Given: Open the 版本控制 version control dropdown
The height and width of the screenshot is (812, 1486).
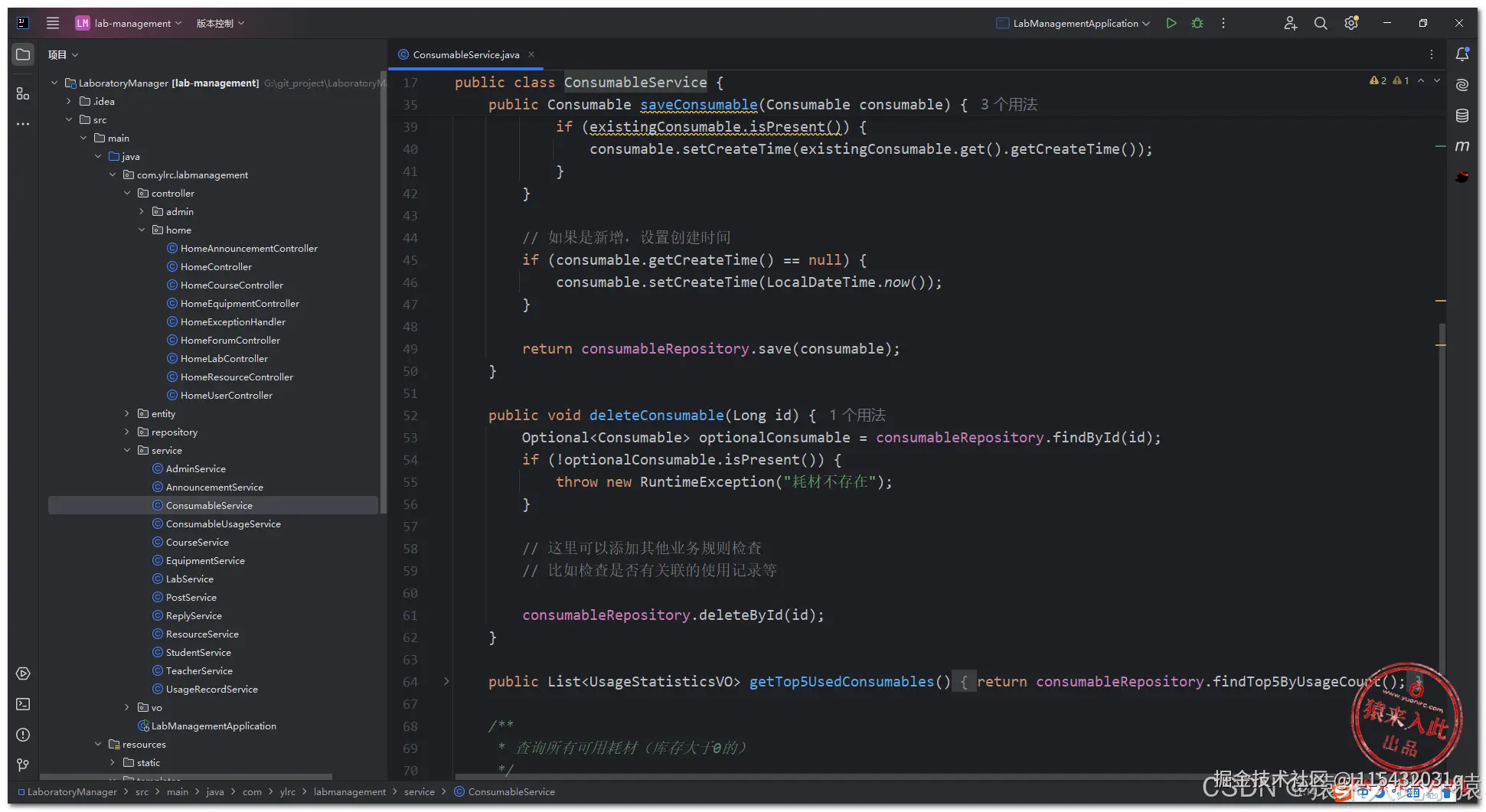Looking at the screenshot, I should 220,23.
